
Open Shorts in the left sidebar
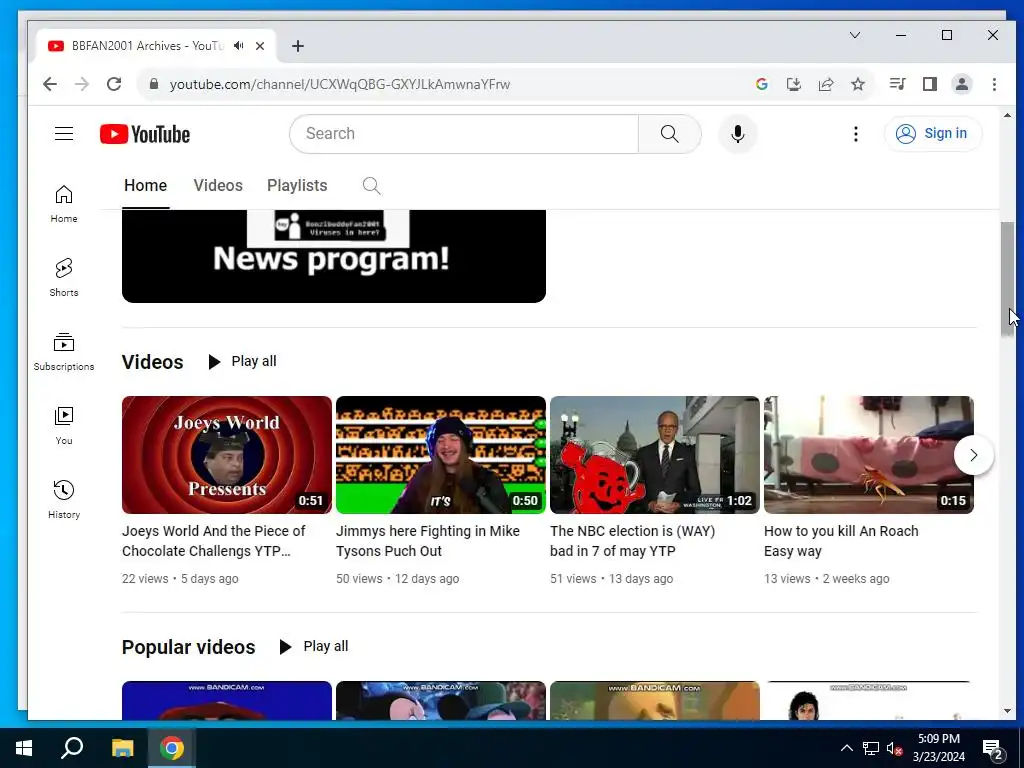click(64, 278)
